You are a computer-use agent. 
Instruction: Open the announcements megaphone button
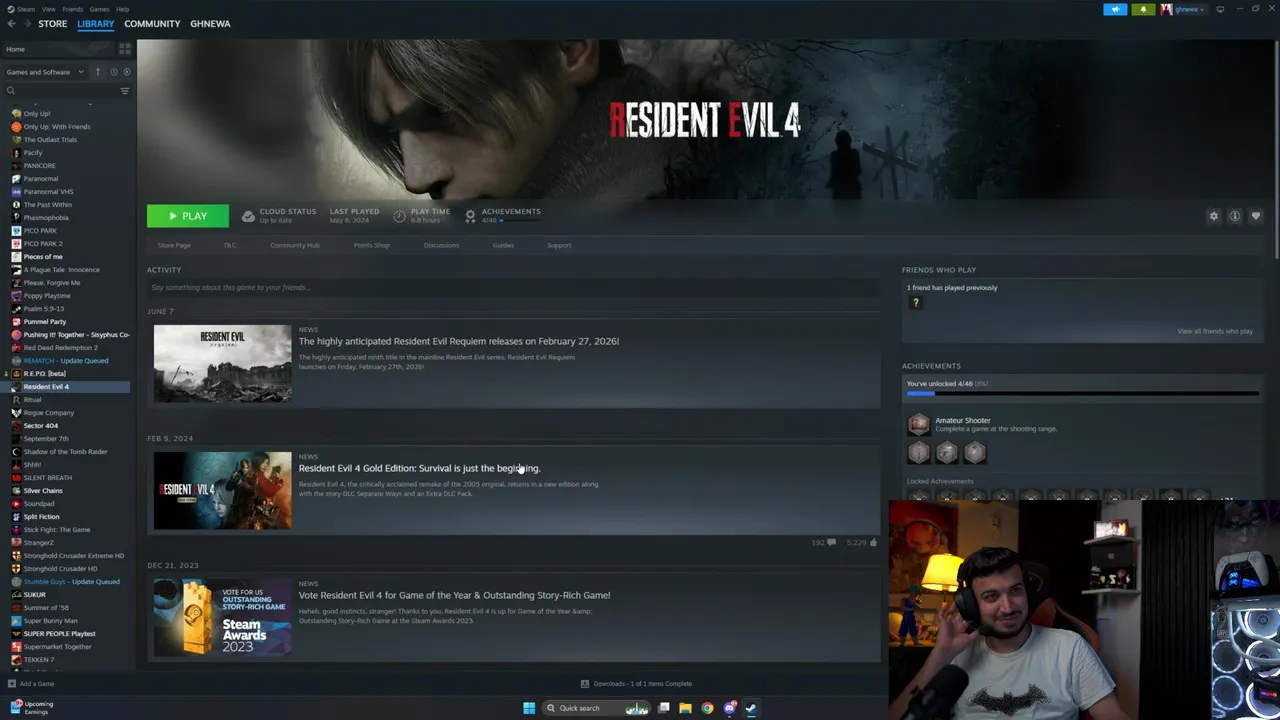1115,9
